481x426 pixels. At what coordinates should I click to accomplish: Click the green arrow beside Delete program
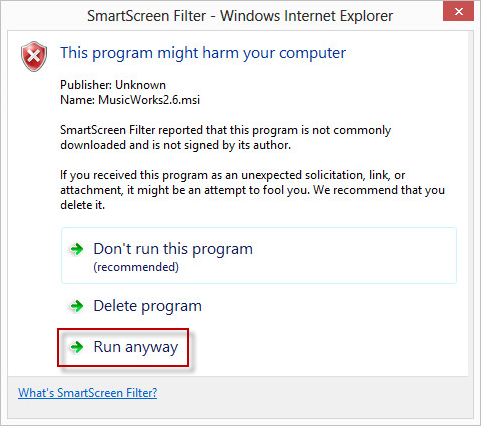click(77, 306)
